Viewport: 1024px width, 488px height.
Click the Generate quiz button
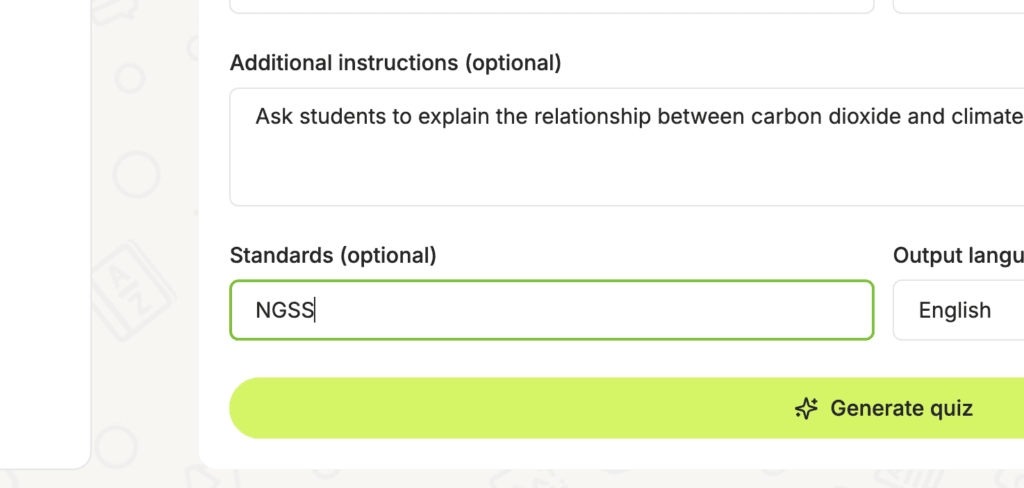[627, 408]
